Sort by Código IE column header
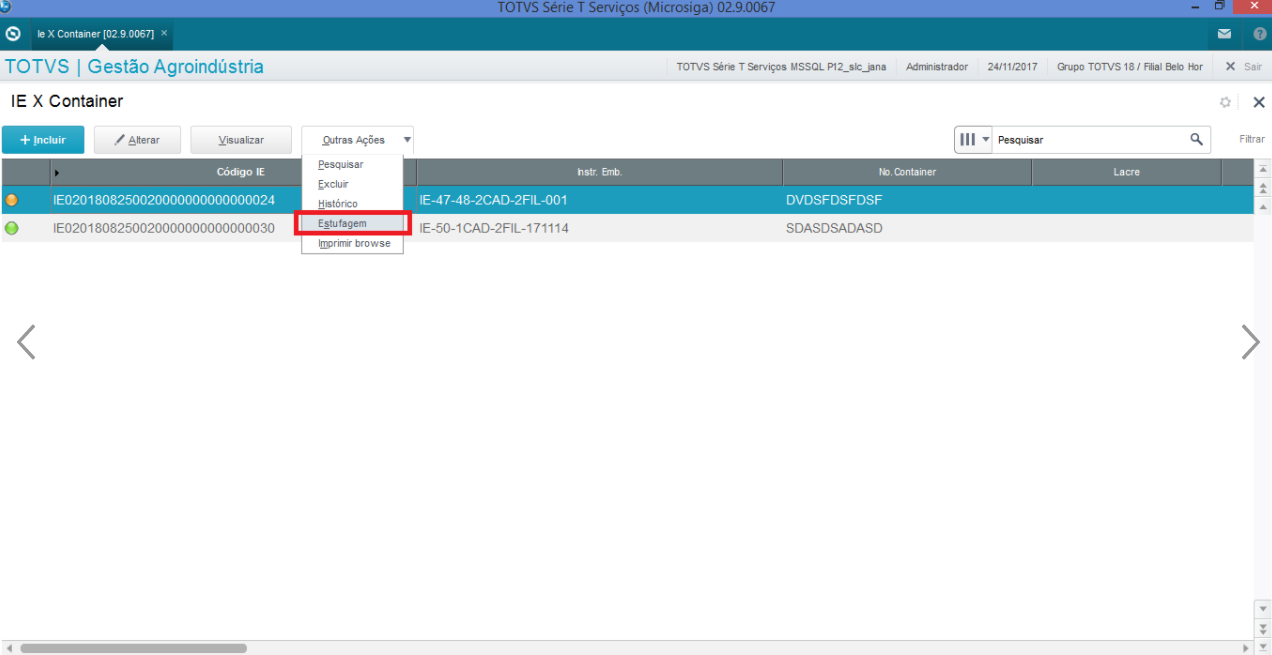 point(240,172)
